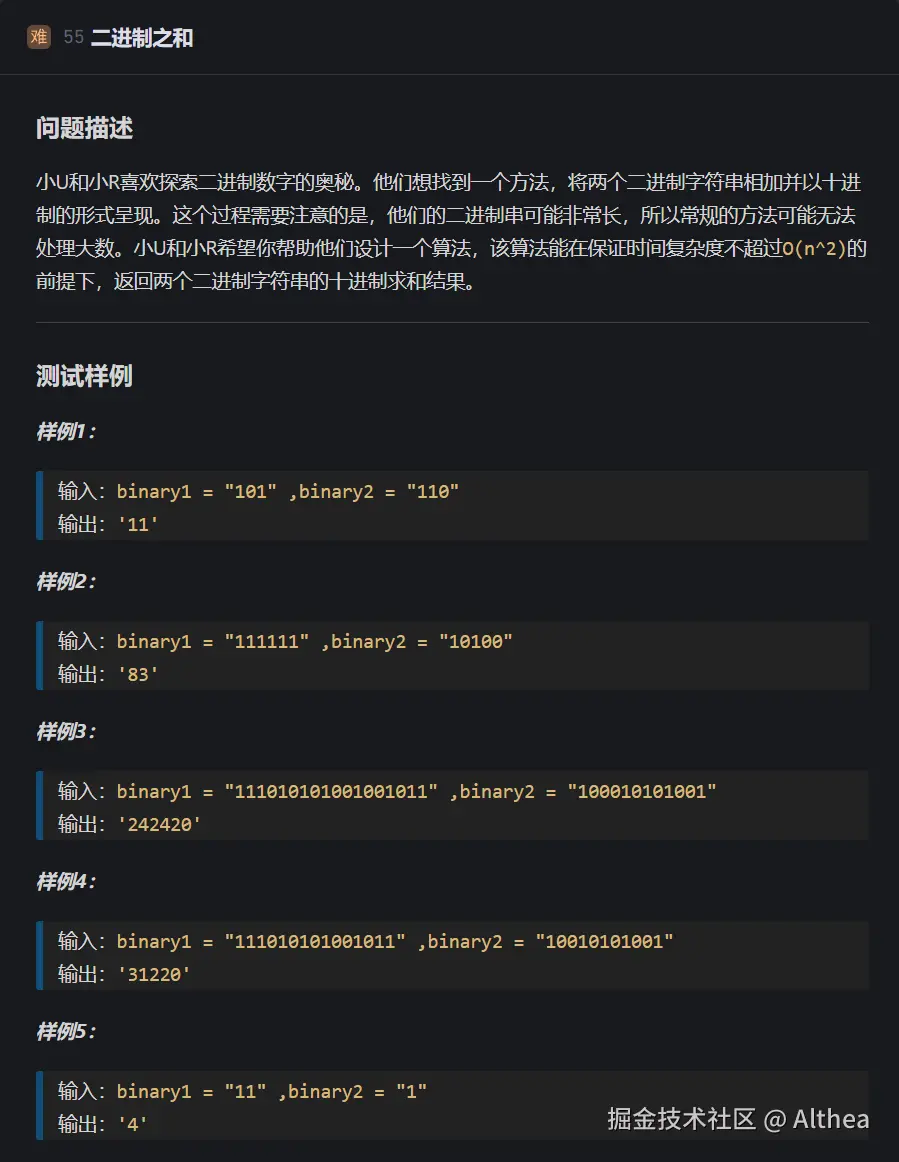Viewport: 899px width, 1162px height.
Task: Click the 掘金技术社区 watermark text
Action: pos(681,1118)
